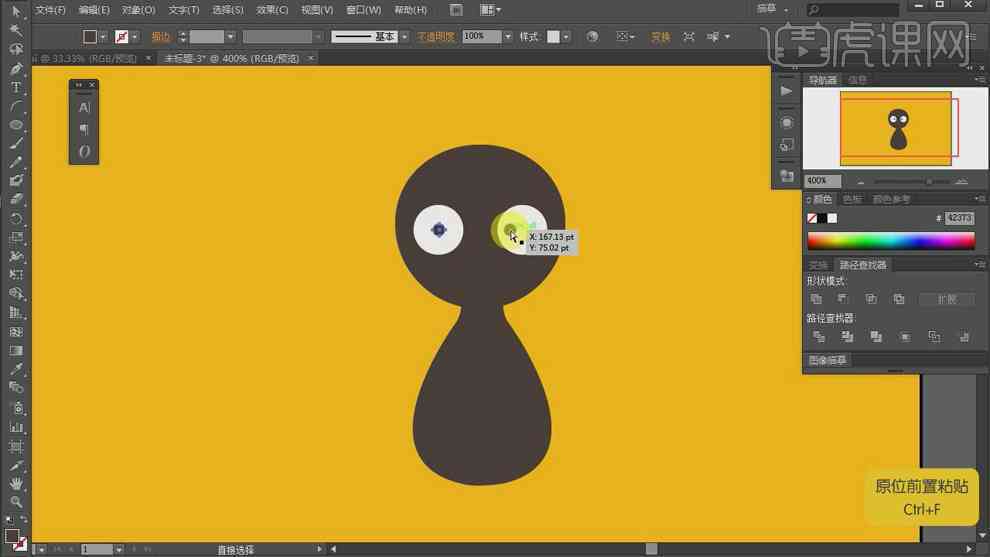Click the Intersect shape mode icon
Image resolution: width=990 pixels, height=557 pixels.
(x=871, y=299)
